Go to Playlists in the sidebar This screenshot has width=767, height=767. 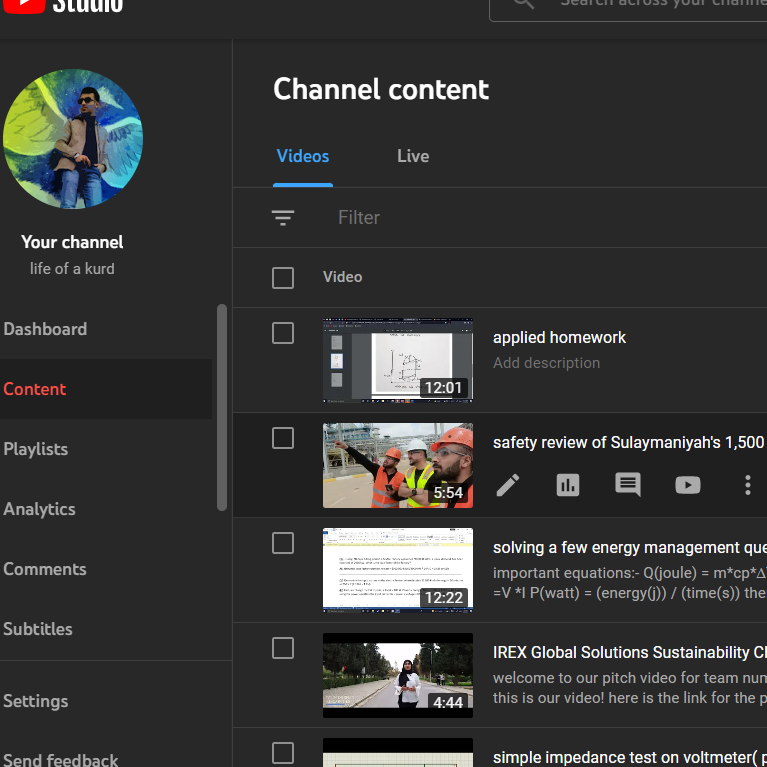pyautogui.click(x=106, y=449)
